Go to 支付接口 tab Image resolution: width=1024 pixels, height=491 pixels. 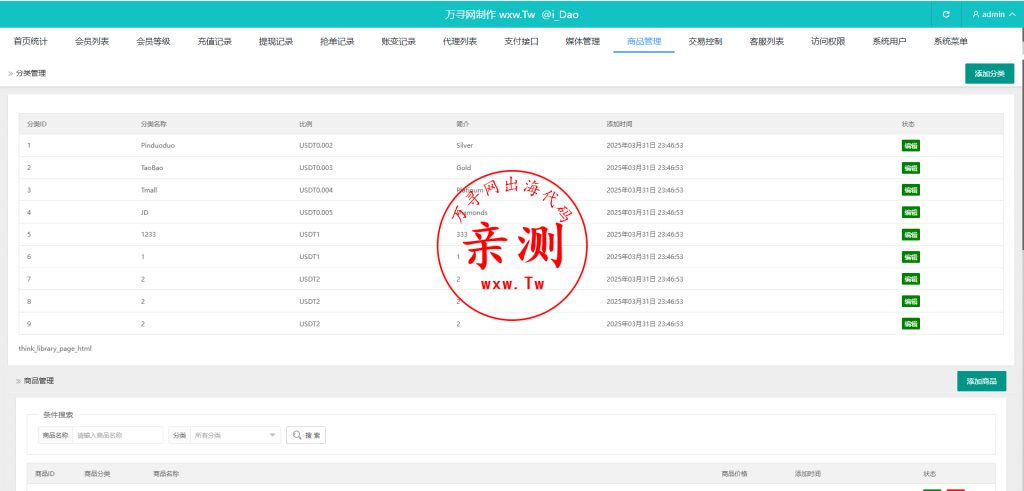coord(522,41)
